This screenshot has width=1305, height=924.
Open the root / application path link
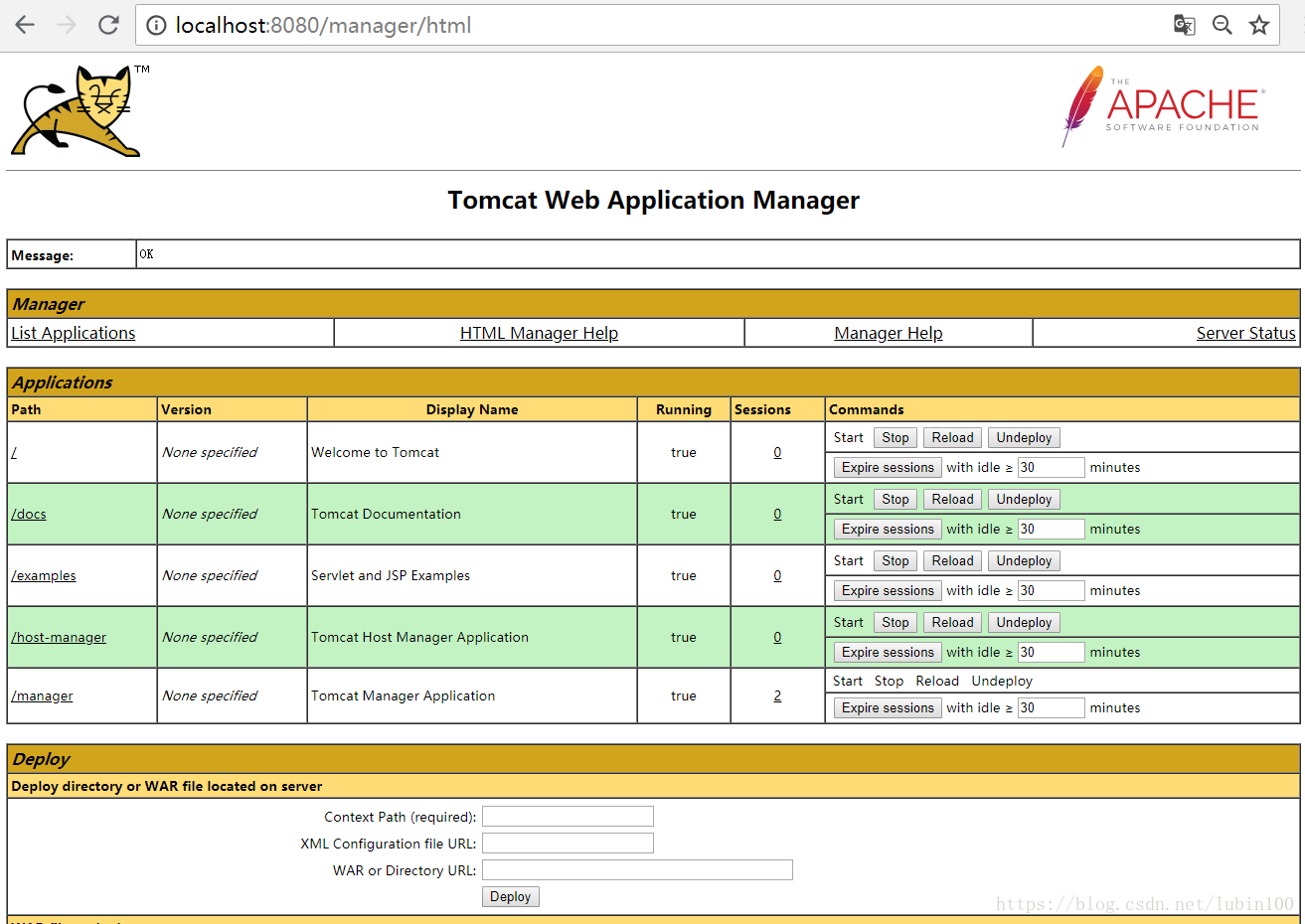(x=14, y=452)
